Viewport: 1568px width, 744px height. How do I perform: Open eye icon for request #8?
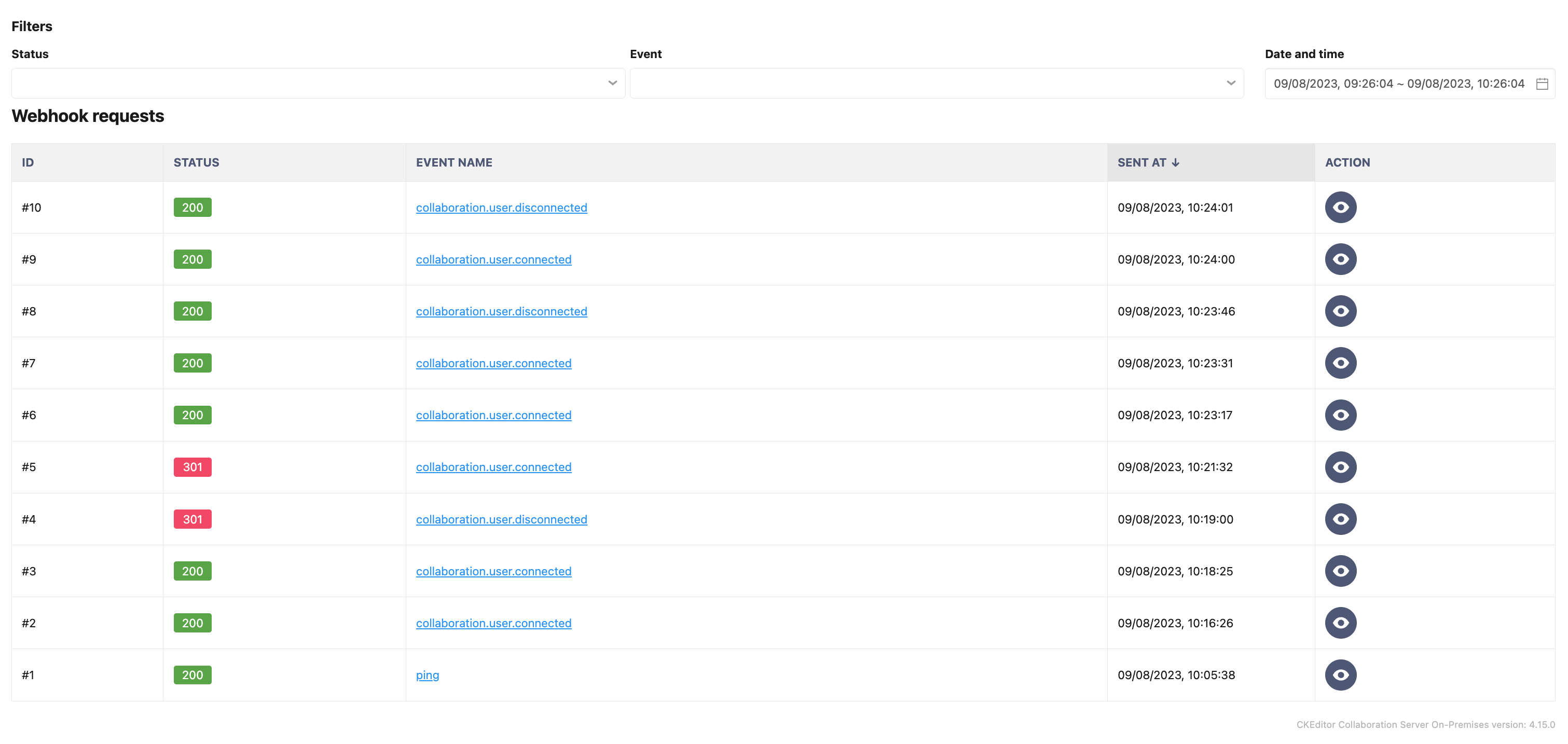[x=1340, y=311]
